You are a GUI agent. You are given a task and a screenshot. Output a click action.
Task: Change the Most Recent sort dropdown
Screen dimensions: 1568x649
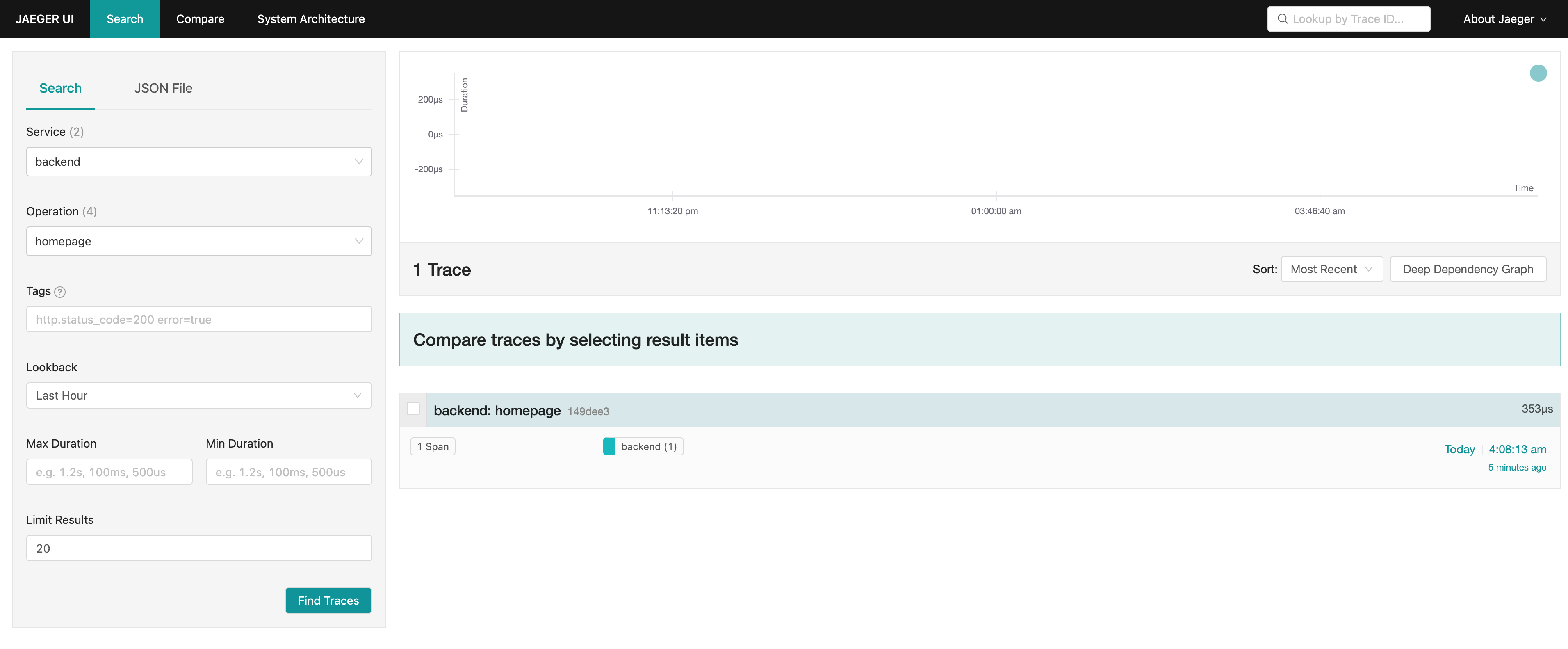(x=1331, y=270)
